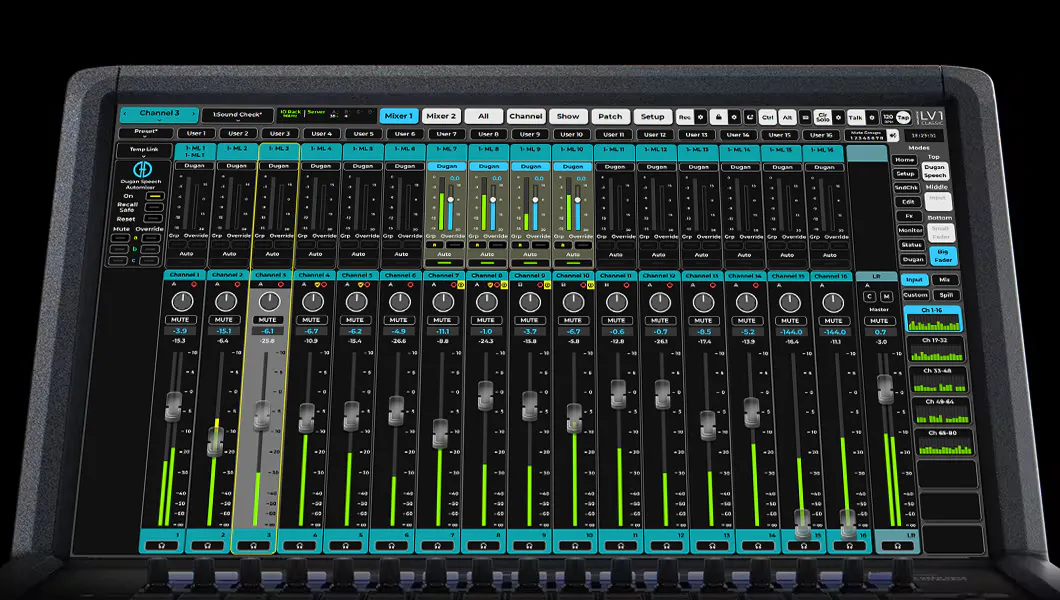Select the Ch 17-32 layer thumbnail
Screen dimensions: 1060x600
(936, 349)
